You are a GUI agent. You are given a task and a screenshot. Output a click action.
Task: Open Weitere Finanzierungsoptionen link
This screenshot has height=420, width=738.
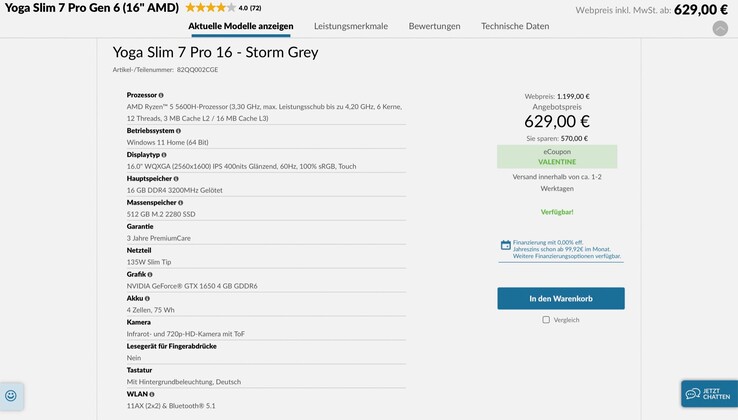(566, 256)
